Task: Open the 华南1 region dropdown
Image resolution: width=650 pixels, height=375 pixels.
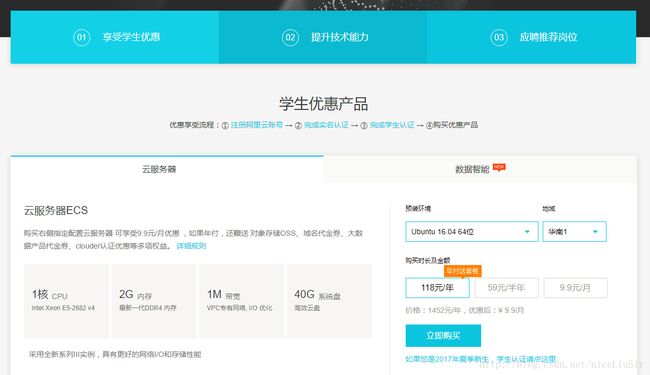Action: click(x=575, y=232)
